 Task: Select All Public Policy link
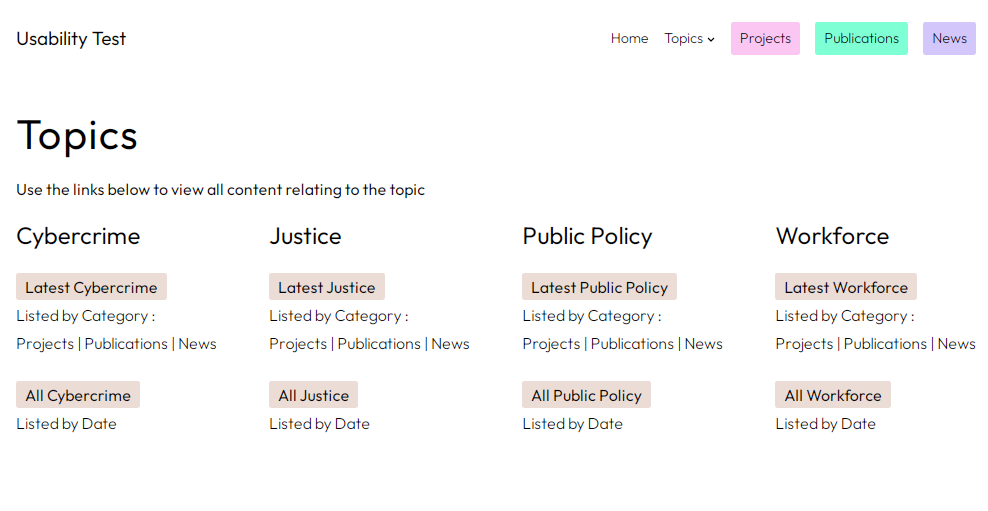(x=586, y=396)
